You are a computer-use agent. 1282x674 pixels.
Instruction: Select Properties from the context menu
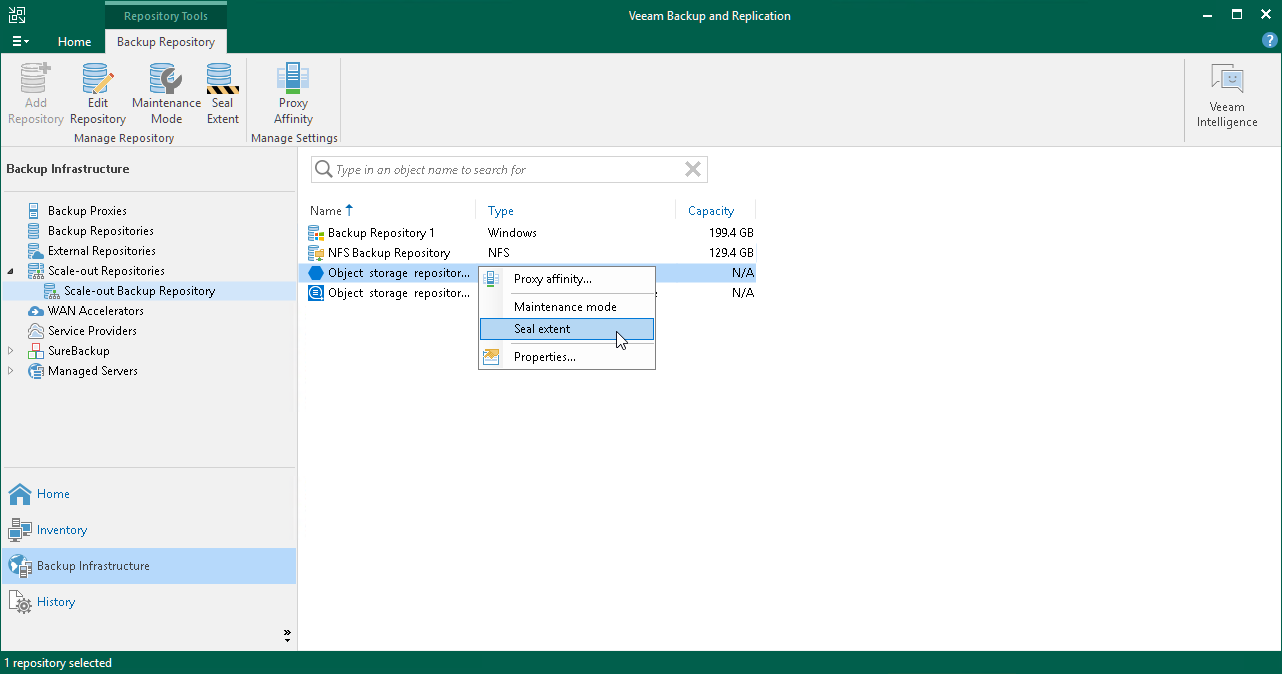tap(544, 357)
